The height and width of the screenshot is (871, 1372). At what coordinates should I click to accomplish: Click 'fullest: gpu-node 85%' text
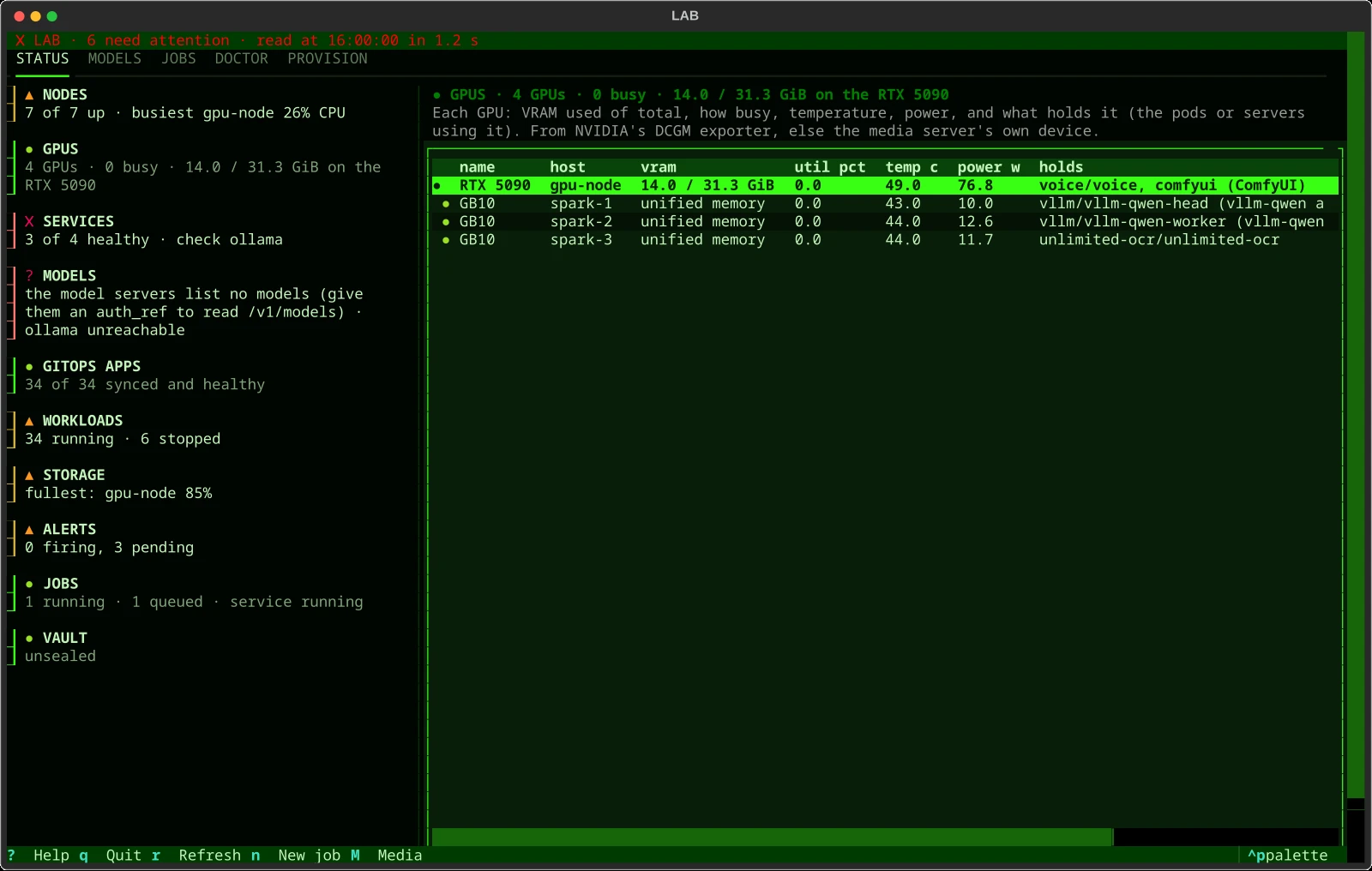(118, 494)
